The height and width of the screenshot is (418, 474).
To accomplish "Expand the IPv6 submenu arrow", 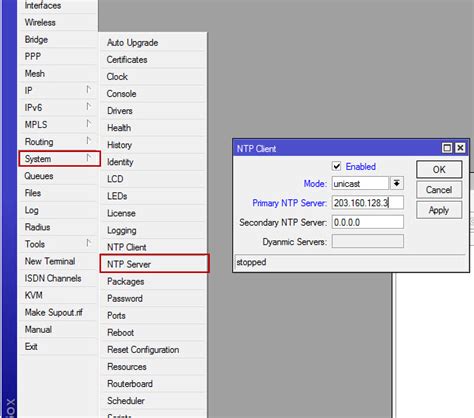I will click(88, 106).
